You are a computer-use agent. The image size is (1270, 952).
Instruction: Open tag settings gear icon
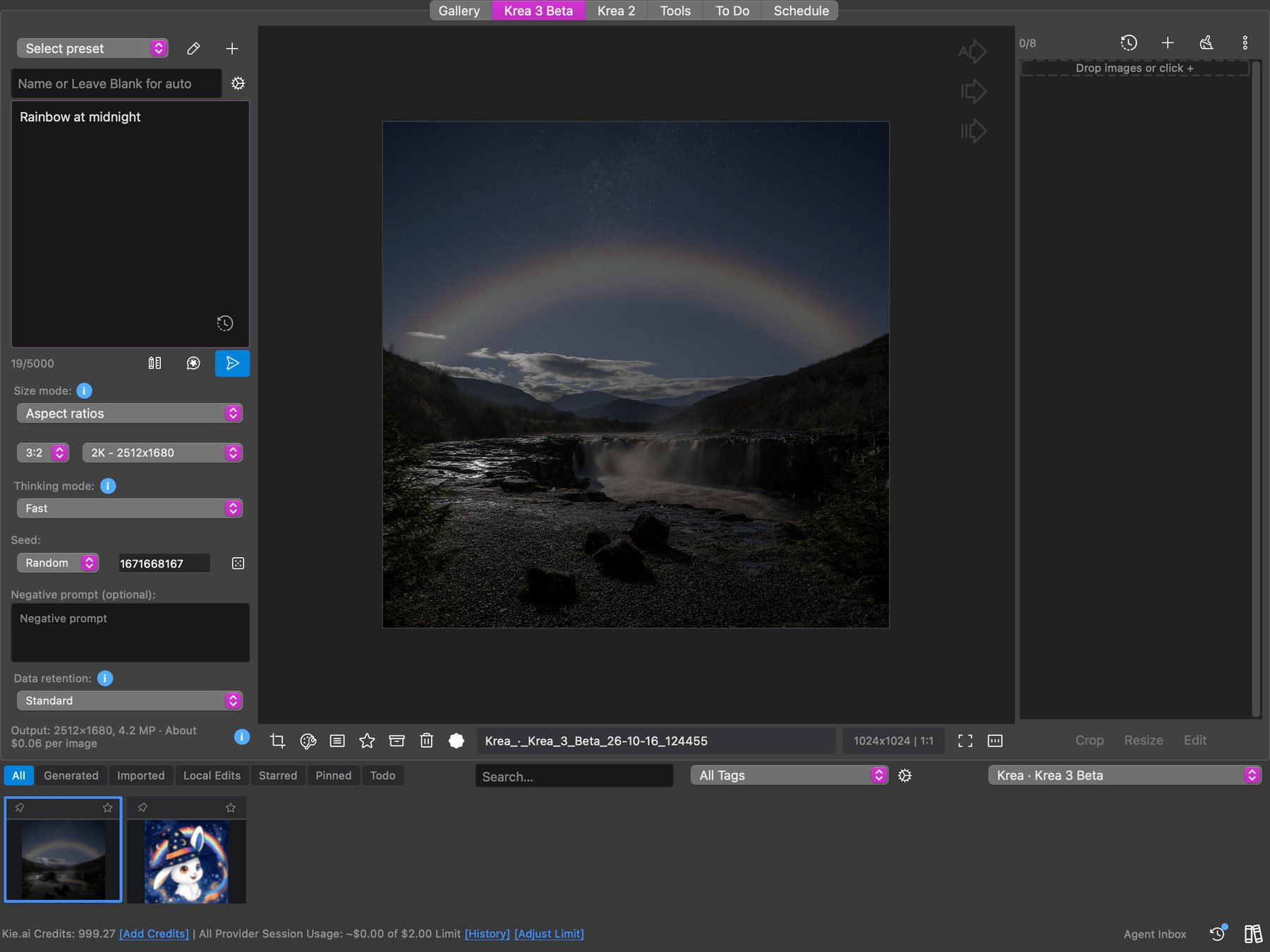[905, 776]
